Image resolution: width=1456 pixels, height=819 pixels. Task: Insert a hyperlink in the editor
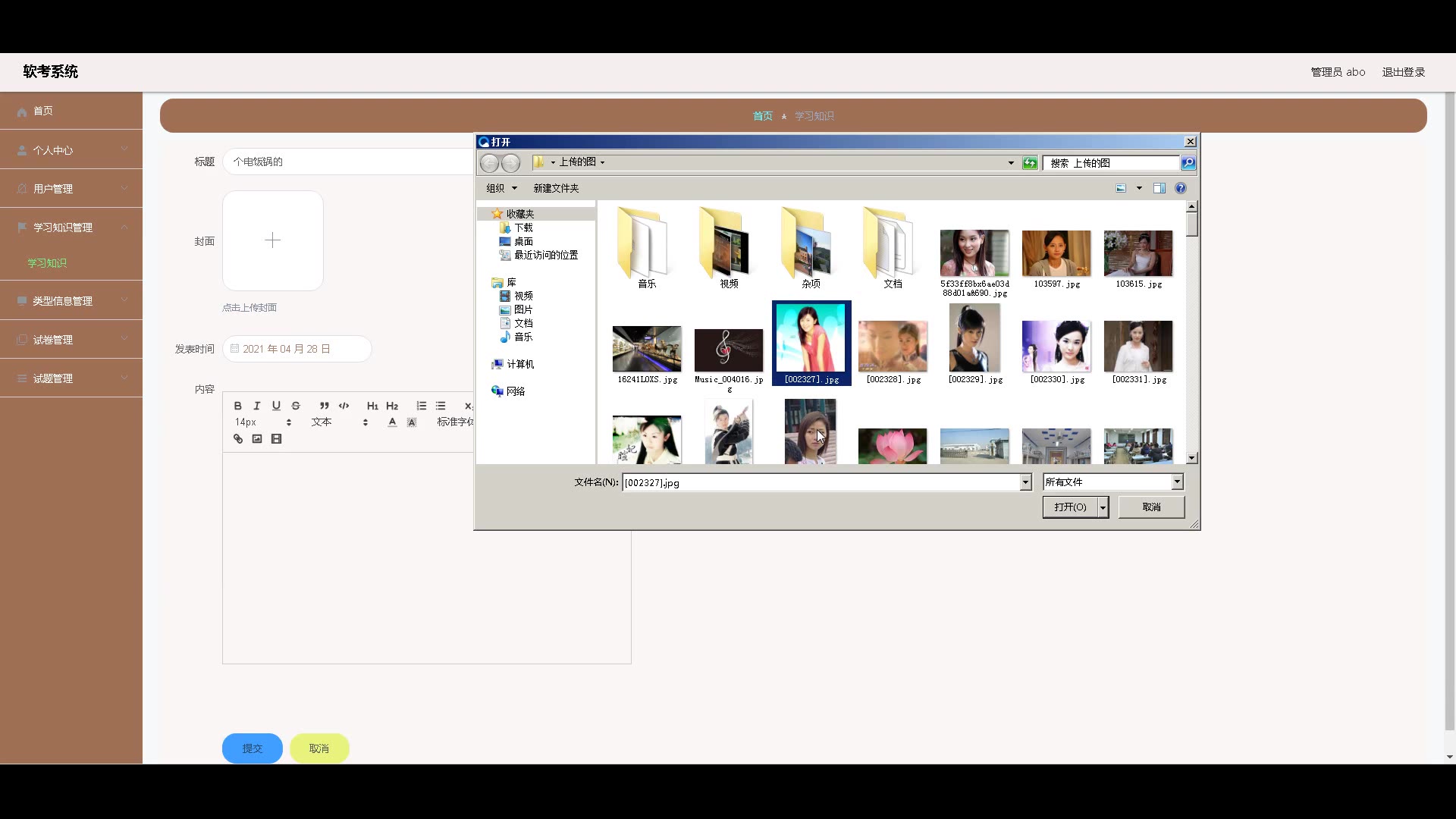click(238, 439)
